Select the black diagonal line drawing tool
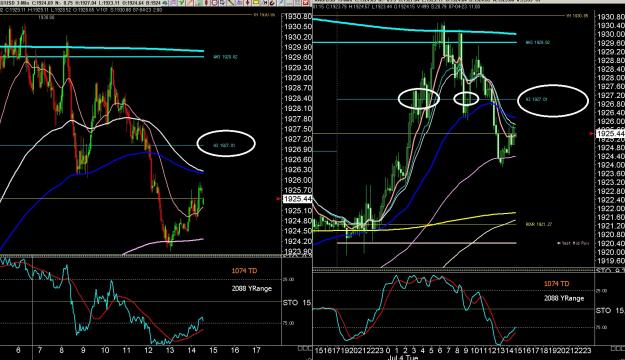625x360 pixels. pyautogui.click(x=231, y=2)
